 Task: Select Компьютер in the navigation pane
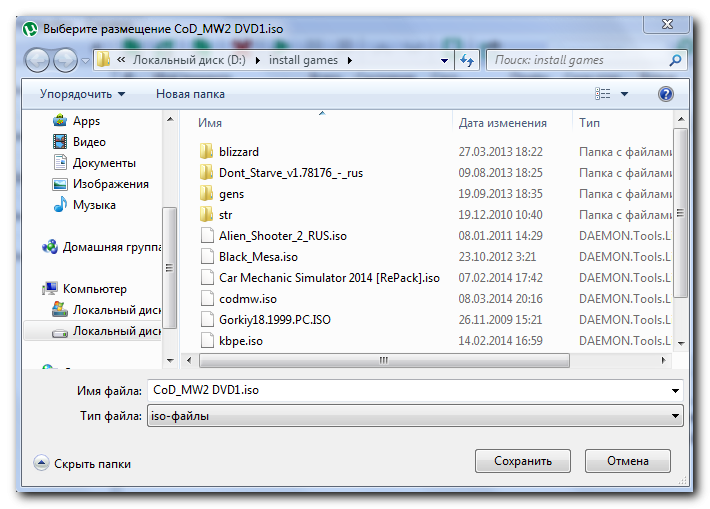coord(84,289)
